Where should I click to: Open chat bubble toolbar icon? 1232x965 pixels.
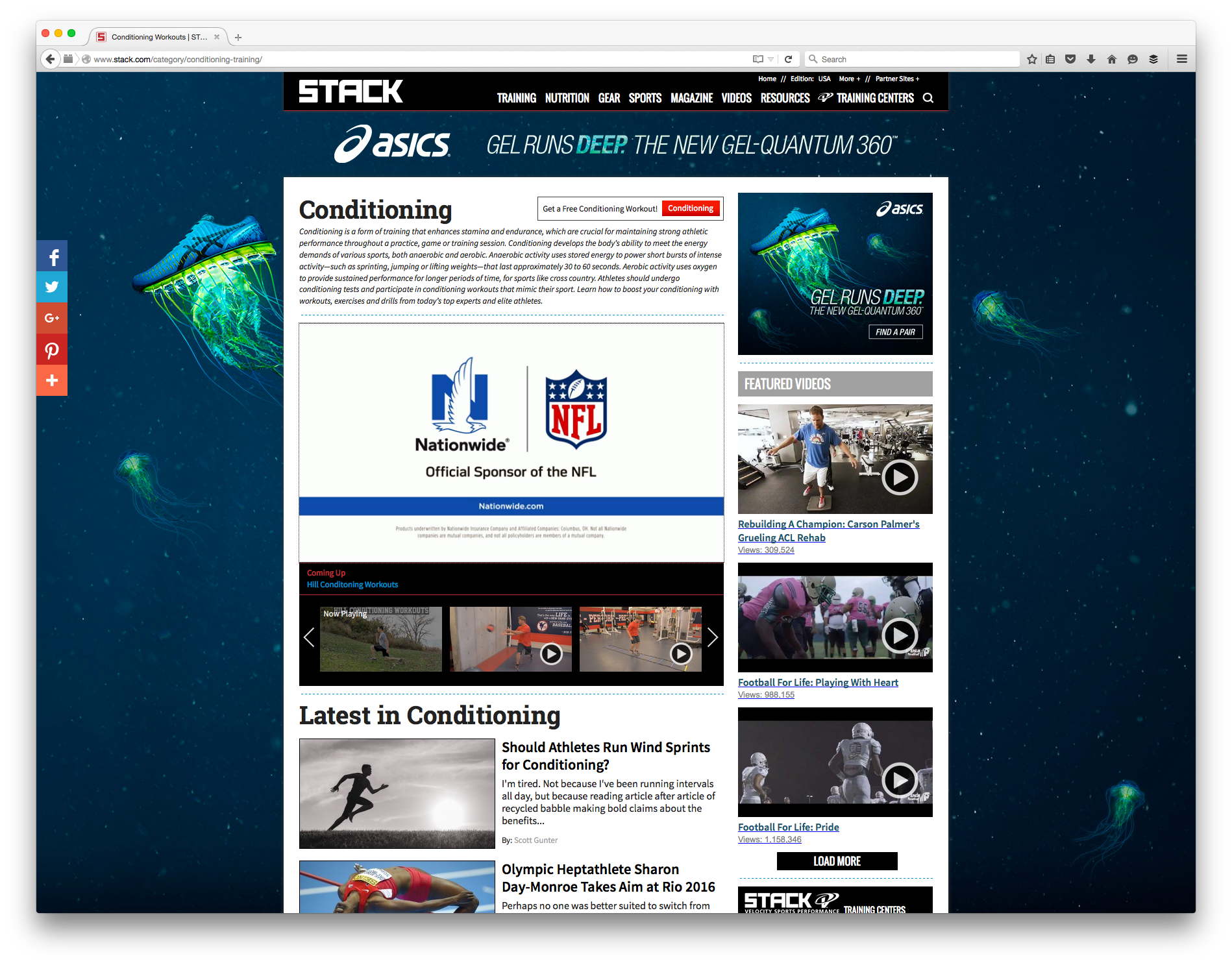[1133, 59]
